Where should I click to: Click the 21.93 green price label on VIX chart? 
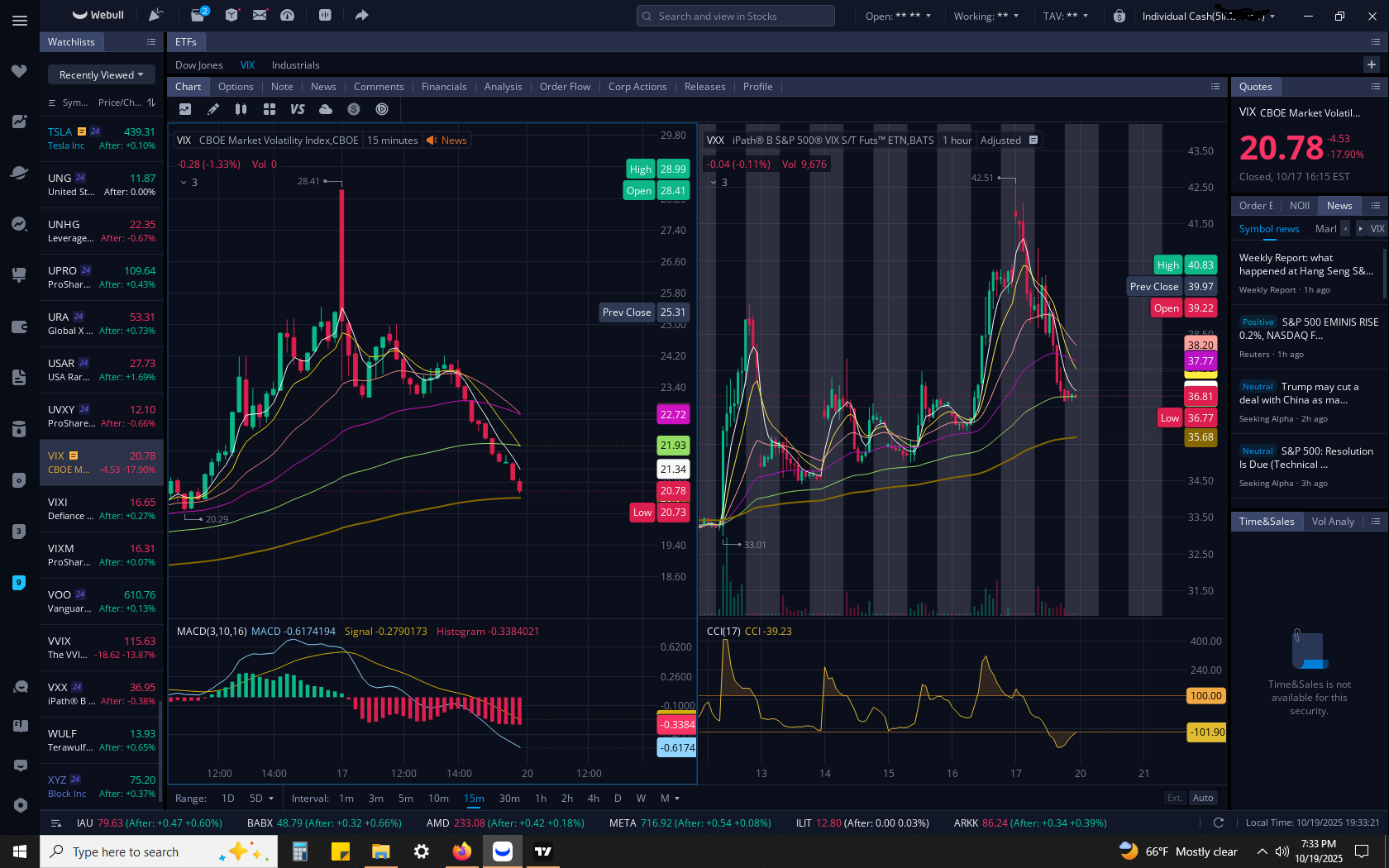(x=673, y=445)
